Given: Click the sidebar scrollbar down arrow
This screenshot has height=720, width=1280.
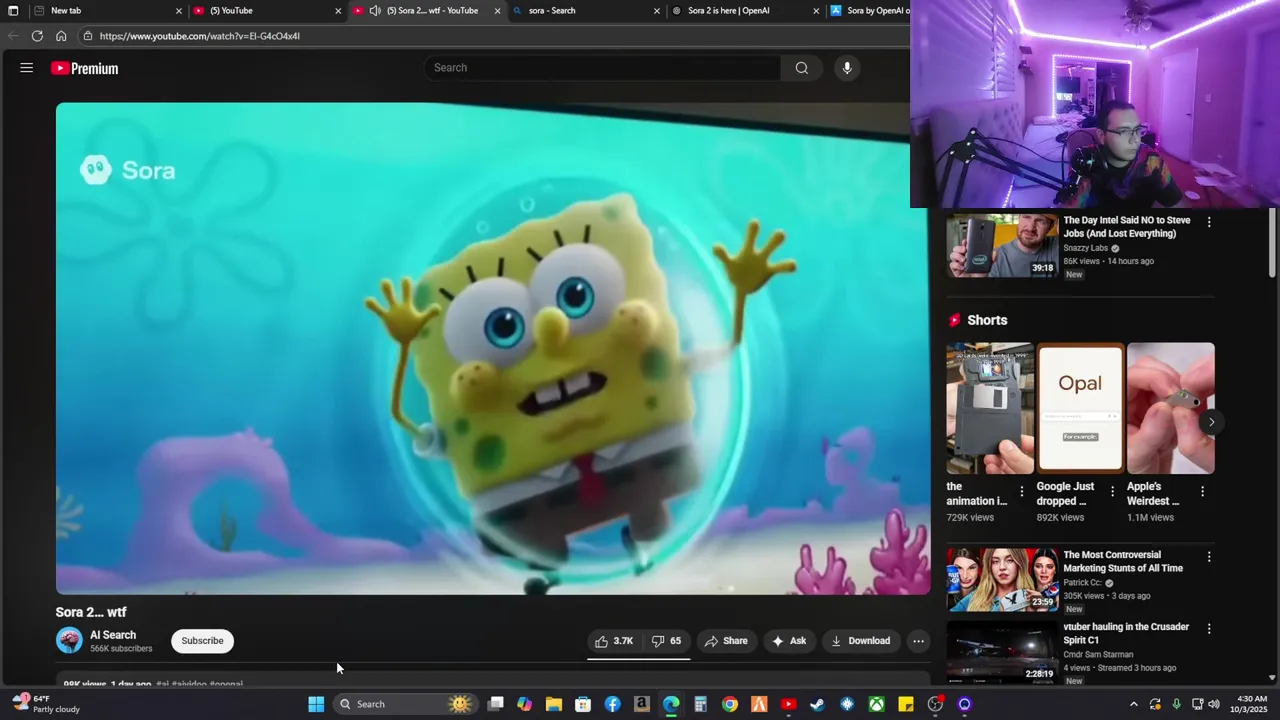Looking at the screenshot, I should click(x=1272, y=677).
